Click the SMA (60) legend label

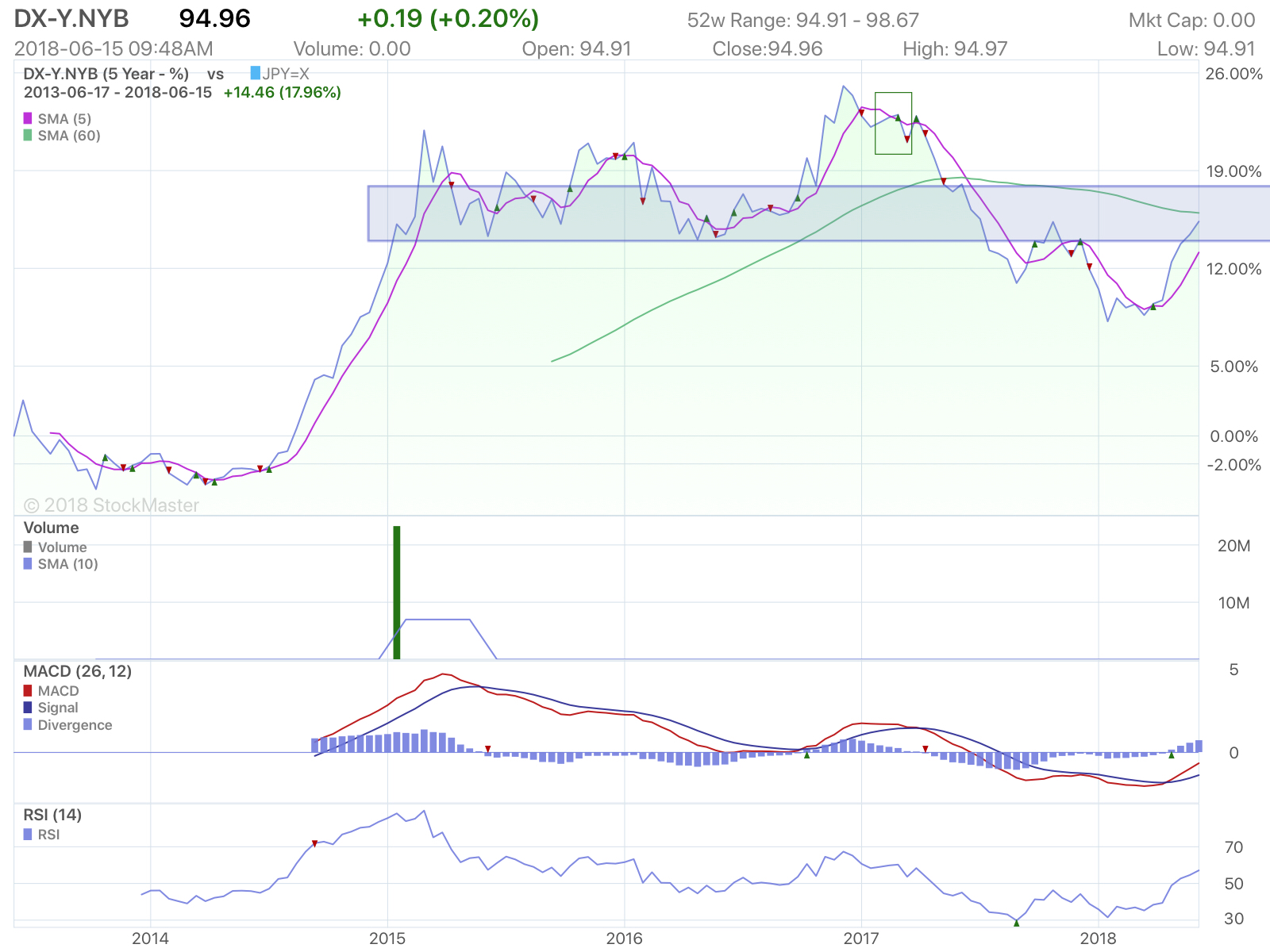pos(69,136)
